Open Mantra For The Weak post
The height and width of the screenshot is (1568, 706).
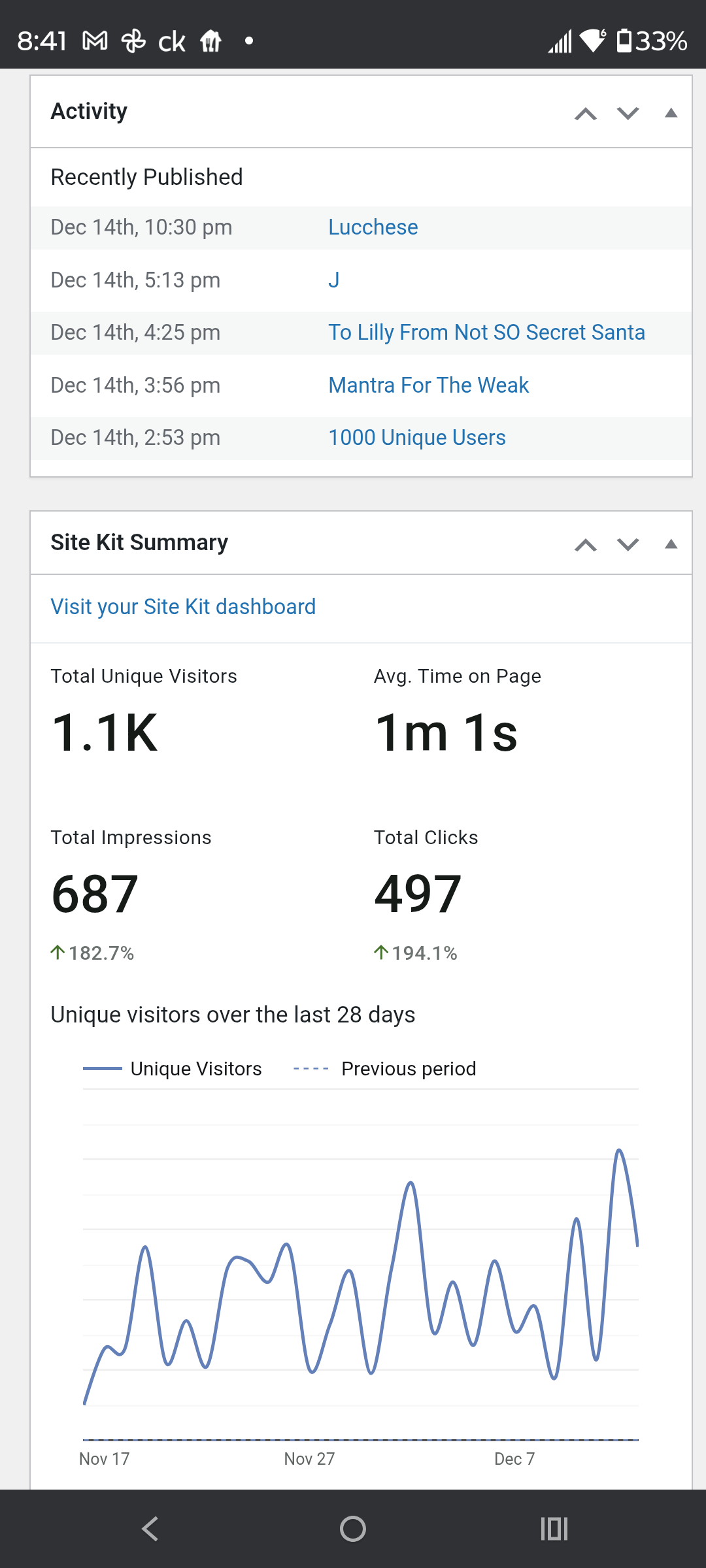(428, 385)
